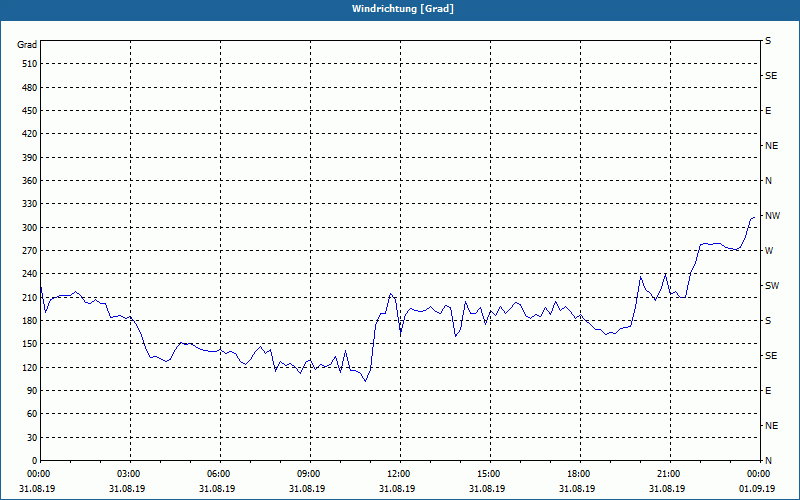The height and width of the screenshot is (500, 800).
Task: Click the S compass label level with 180
Action: (768, 321)
